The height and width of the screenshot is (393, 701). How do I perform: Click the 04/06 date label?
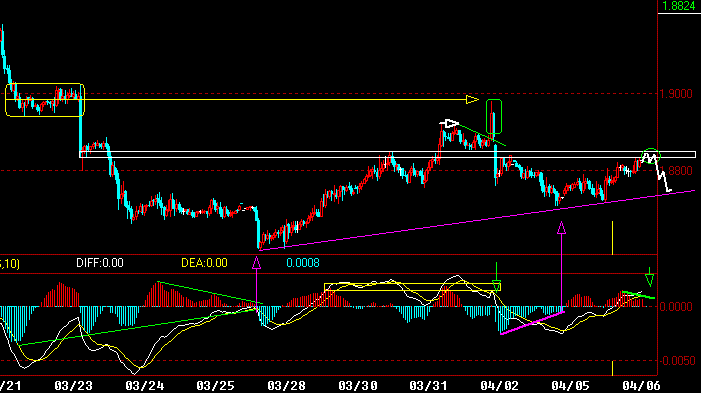(x=642, y=385)
